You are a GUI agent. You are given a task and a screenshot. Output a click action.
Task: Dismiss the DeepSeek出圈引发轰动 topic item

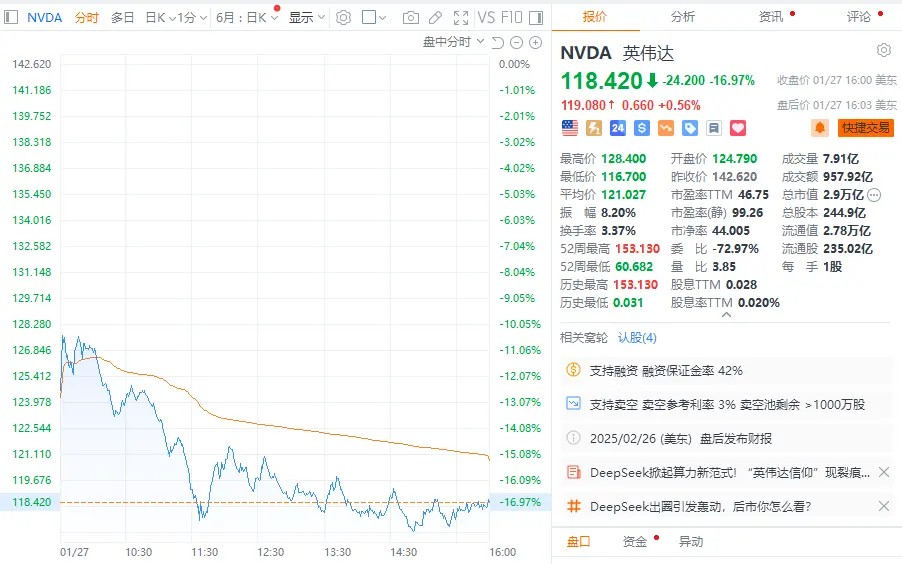[x=884, y=506]
